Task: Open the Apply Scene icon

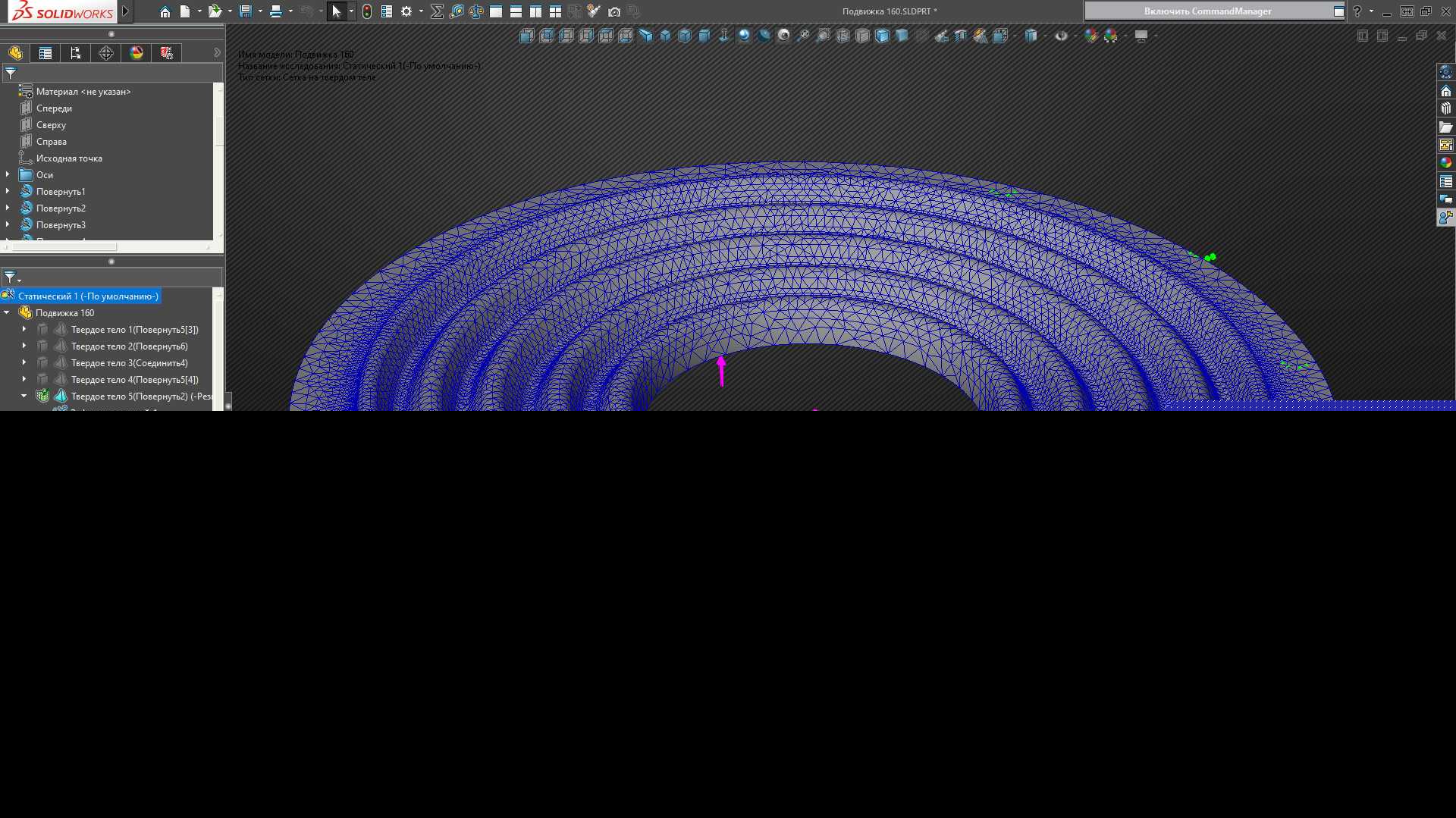Action: [x=1111, y=36]
